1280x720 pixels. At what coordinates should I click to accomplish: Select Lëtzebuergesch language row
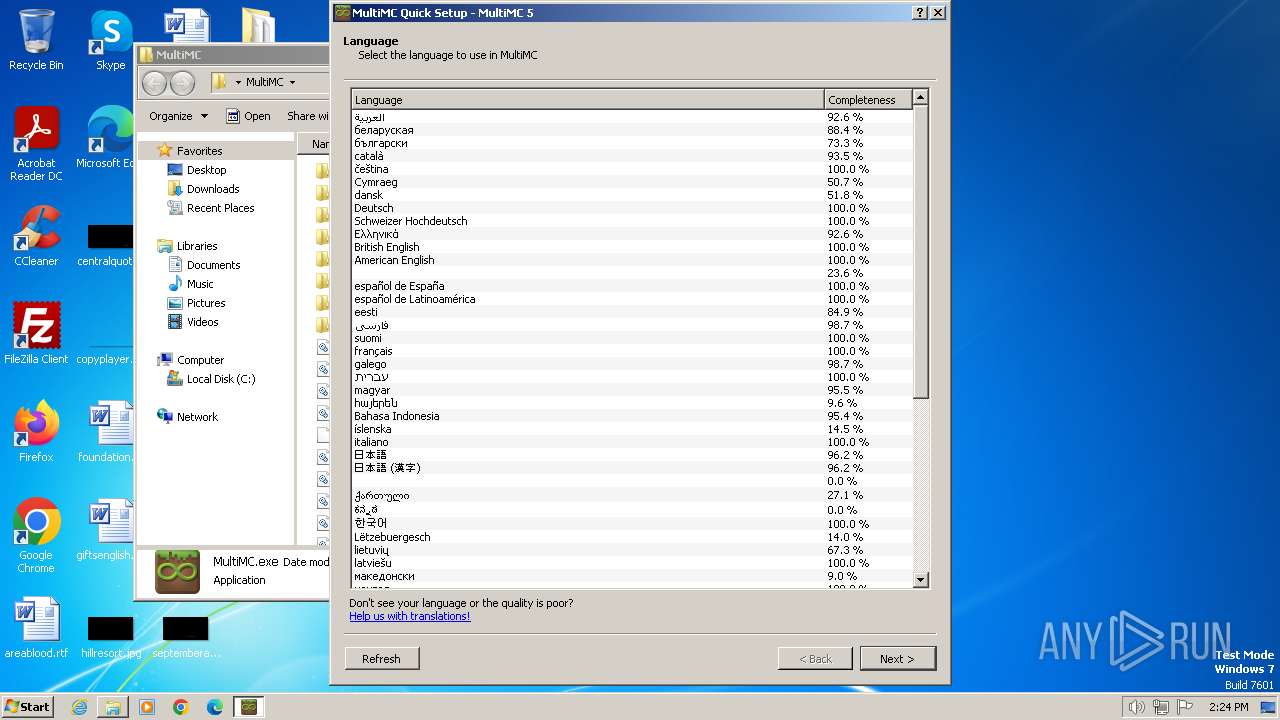(x=632, y=537)
